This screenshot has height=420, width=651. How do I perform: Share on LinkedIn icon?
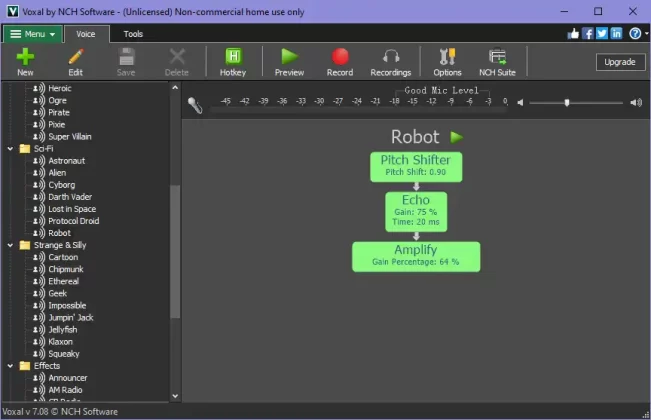pyautogui.click(x=617, y=34)
